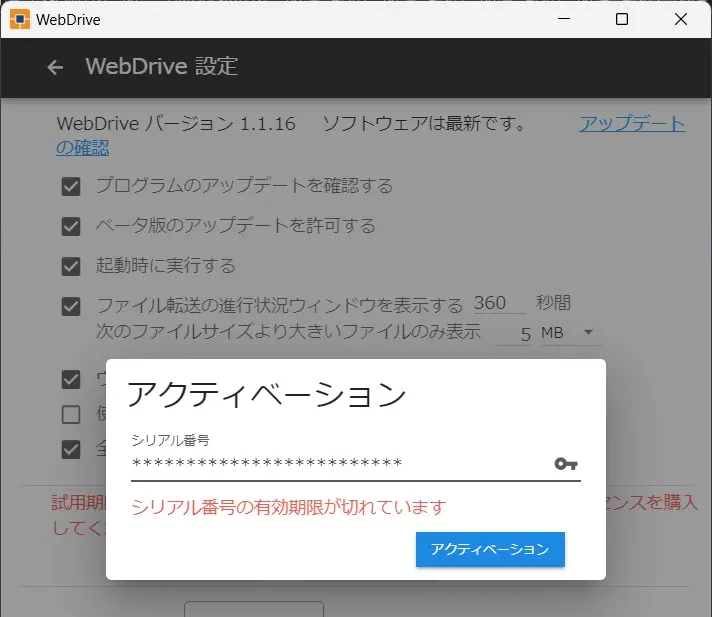The width and height of the screenshot is (712, 617).
Task: Toggle ベータ版のアップデートを許可する checkbox
Action: (x=71, y=226)
